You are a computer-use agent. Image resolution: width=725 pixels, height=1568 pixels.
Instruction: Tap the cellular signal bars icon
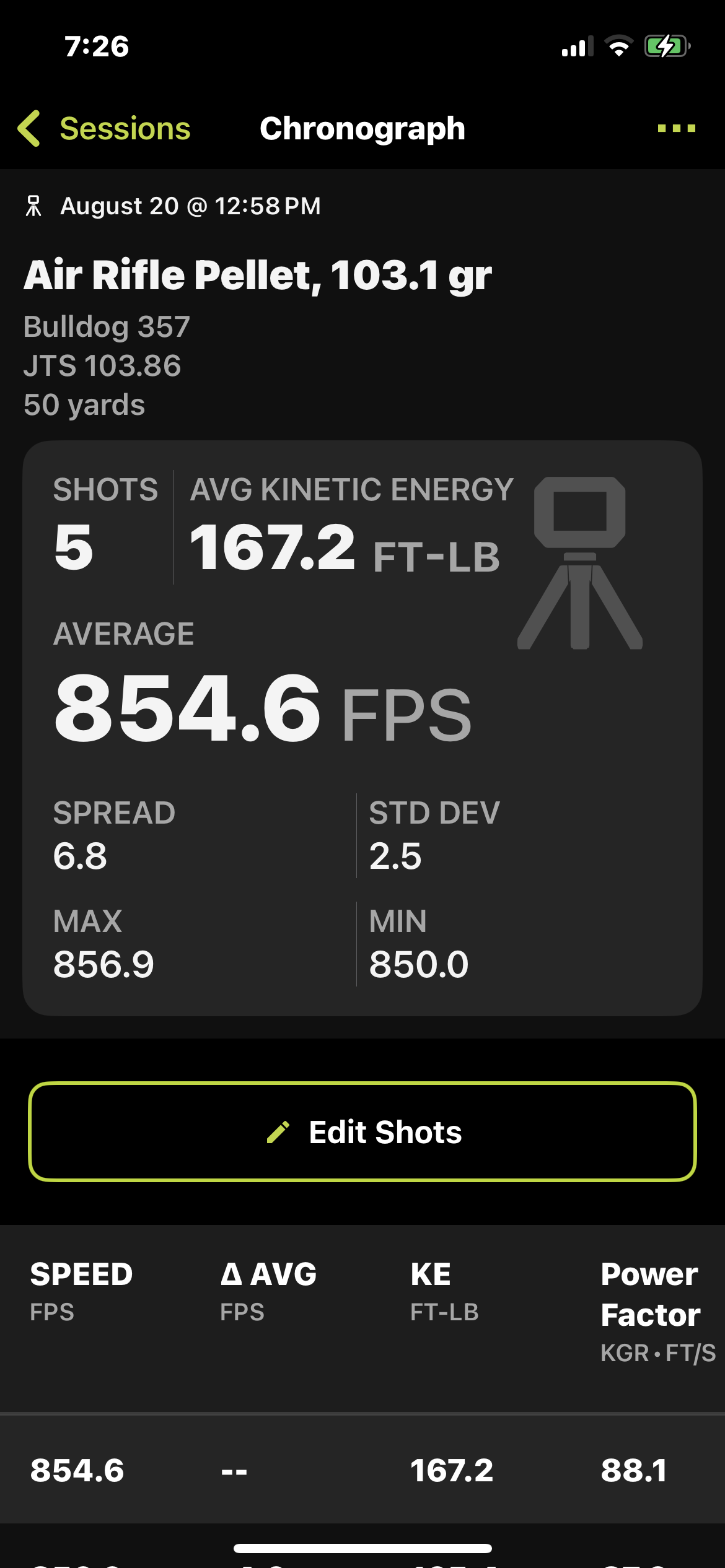point(577,46)
